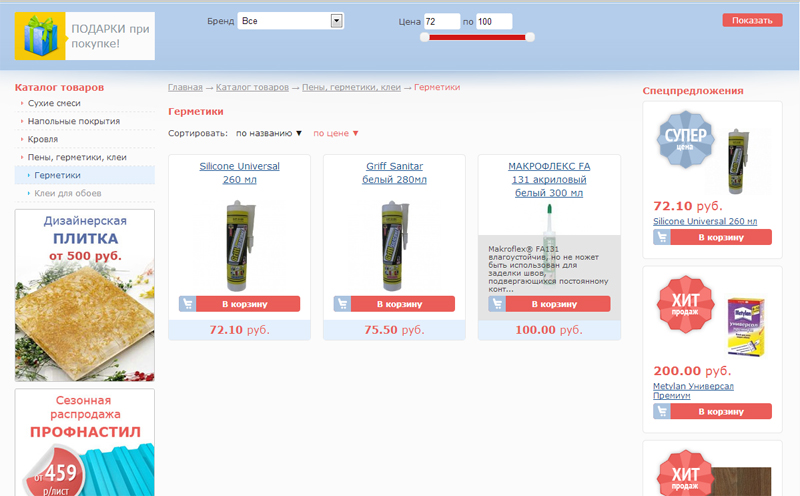Go to Каталог товаров breadcrumb link

[252, 87]
